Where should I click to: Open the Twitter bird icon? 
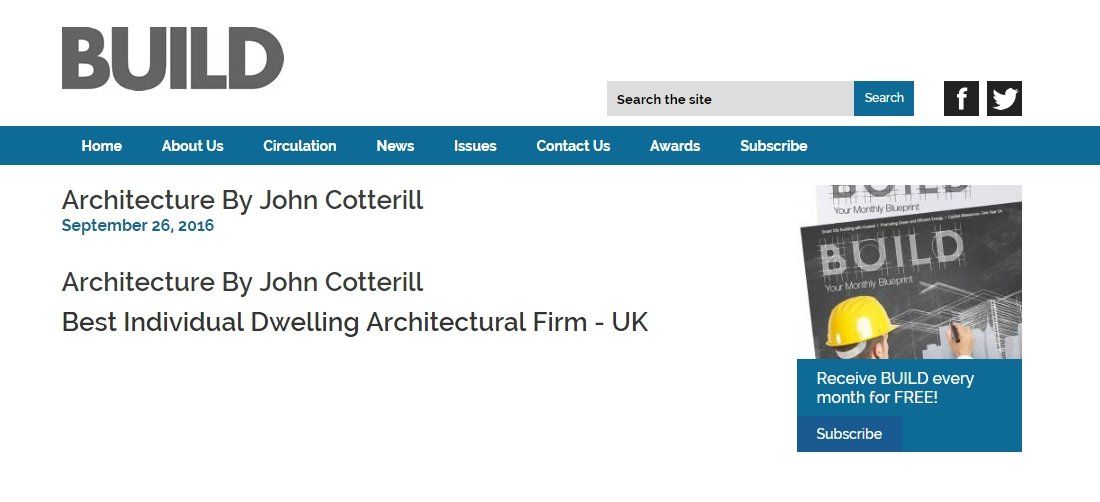tap(1004, 98)
